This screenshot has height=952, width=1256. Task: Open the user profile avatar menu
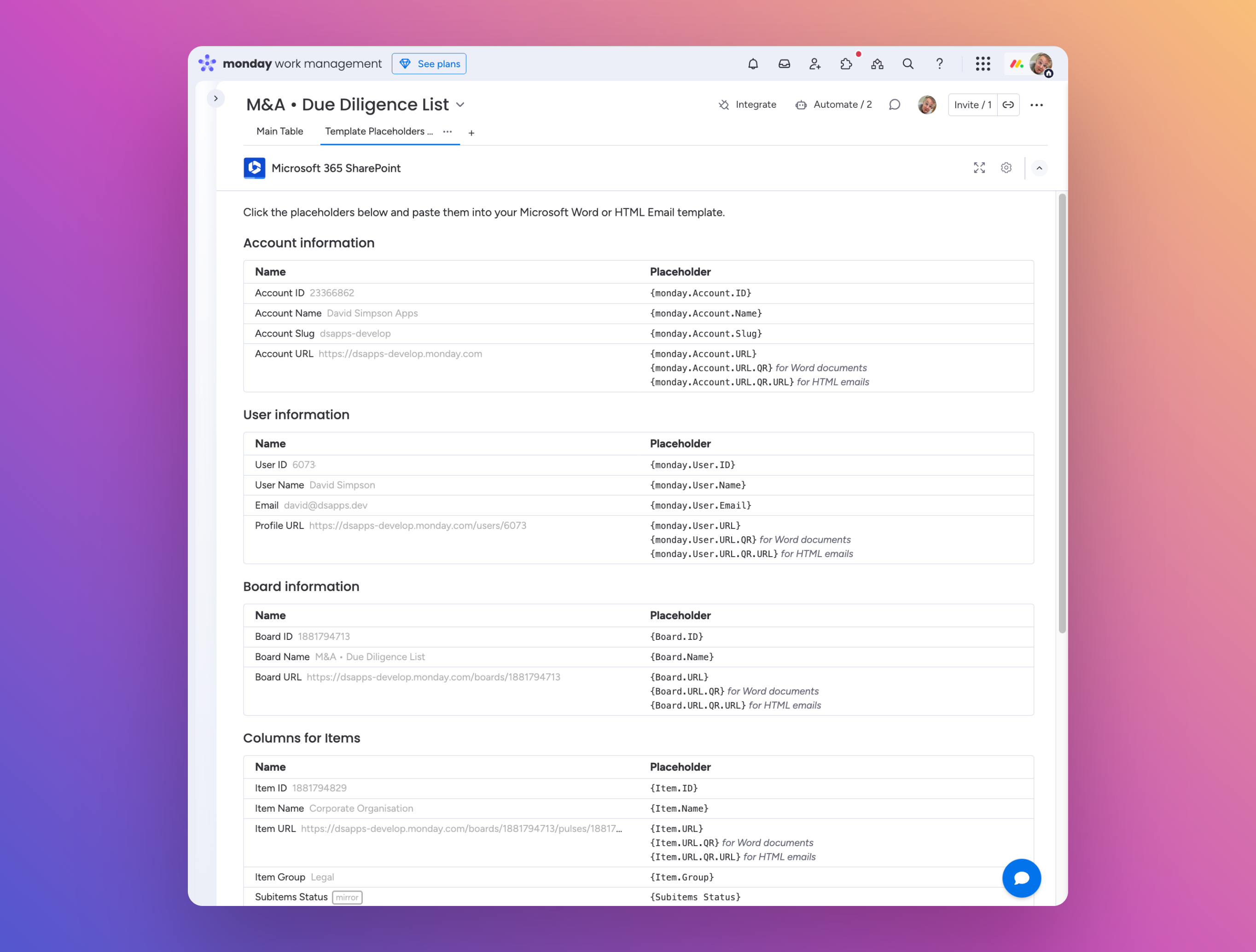pos(1041,64)
